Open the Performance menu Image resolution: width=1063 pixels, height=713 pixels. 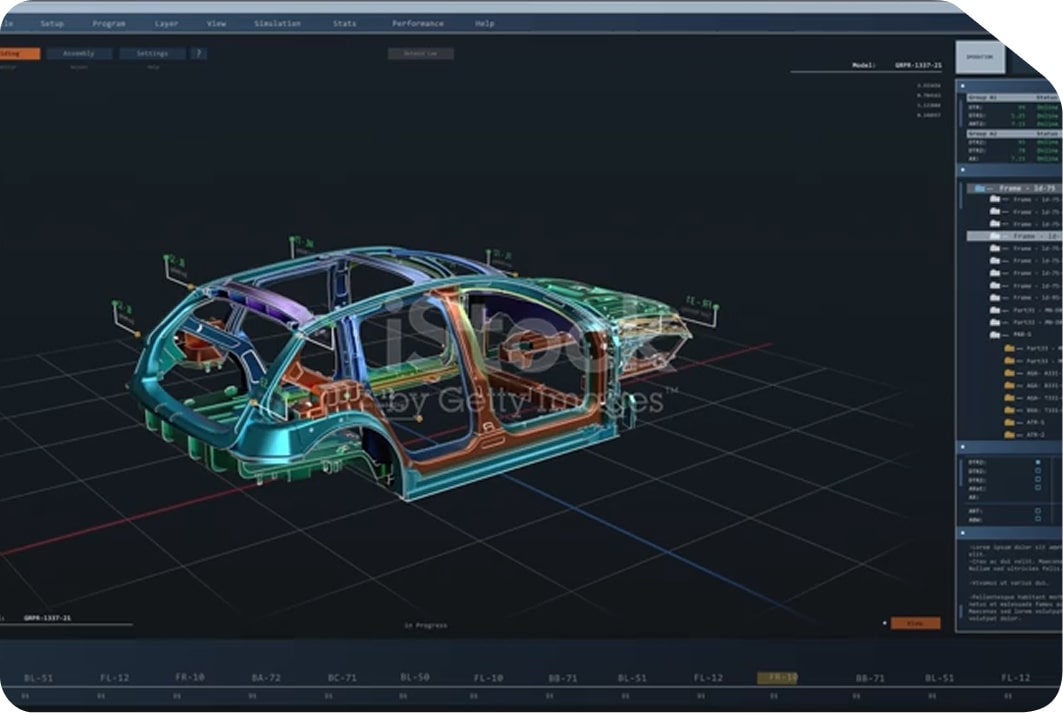418,23
